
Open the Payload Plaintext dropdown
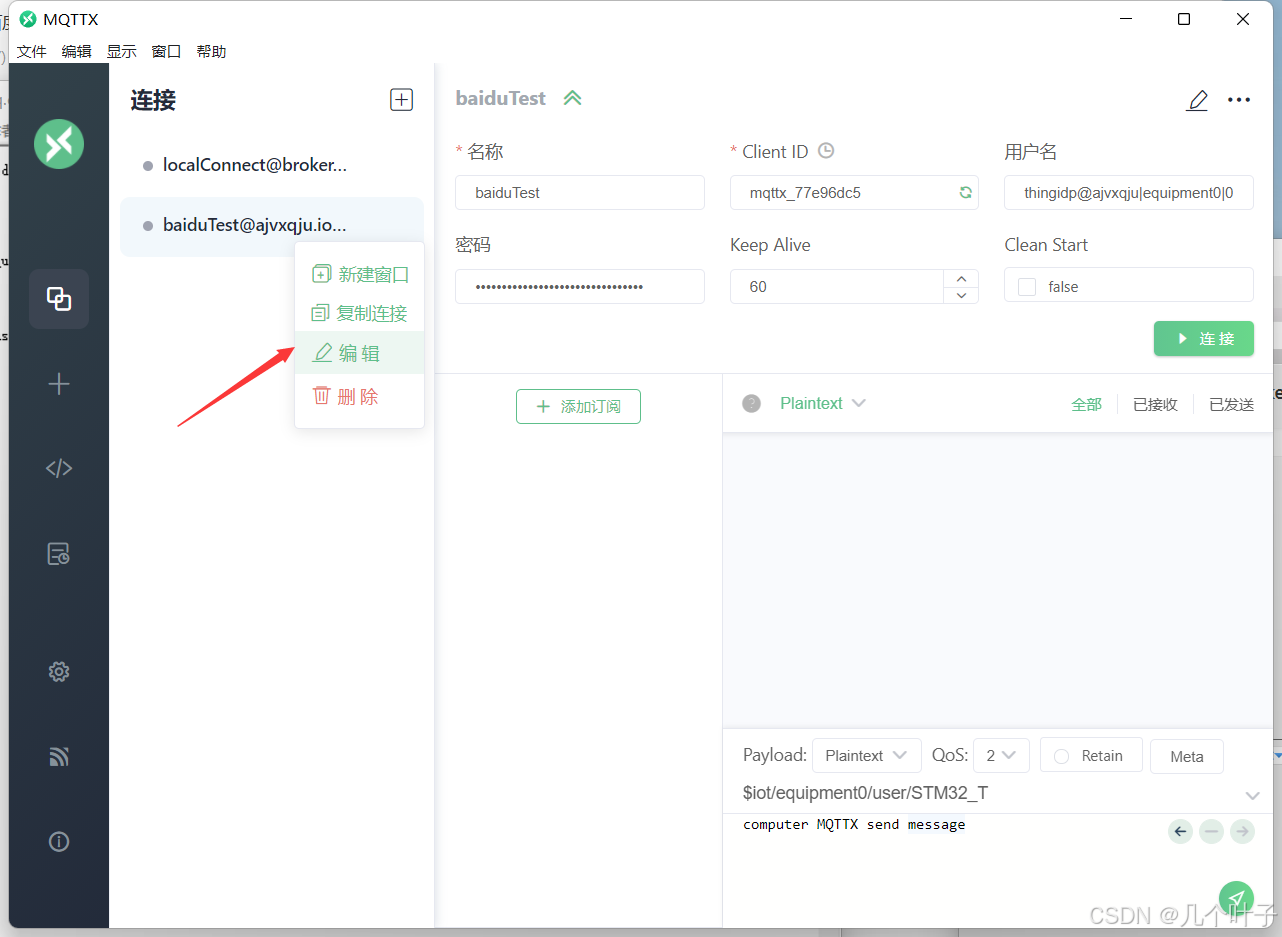(867, 756)
